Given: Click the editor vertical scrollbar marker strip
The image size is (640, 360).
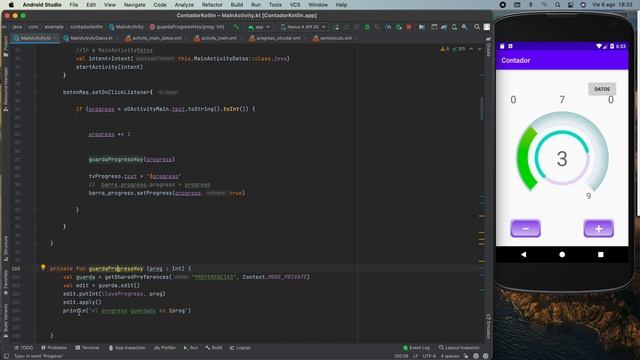Looking at the screenshot, I should [482, 192].
